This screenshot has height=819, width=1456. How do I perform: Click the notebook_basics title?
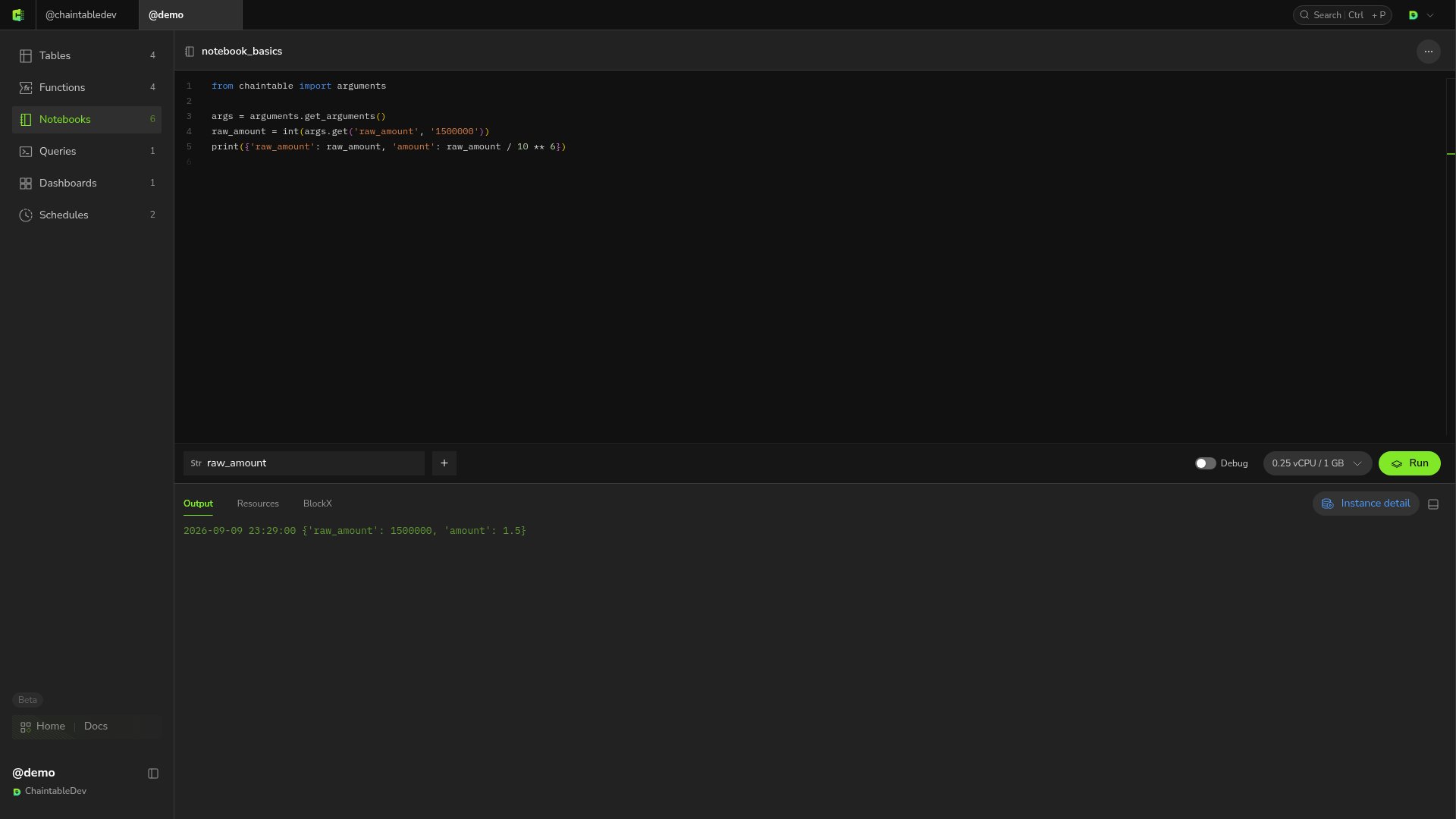pyautogui.click(x=242, y=52)
